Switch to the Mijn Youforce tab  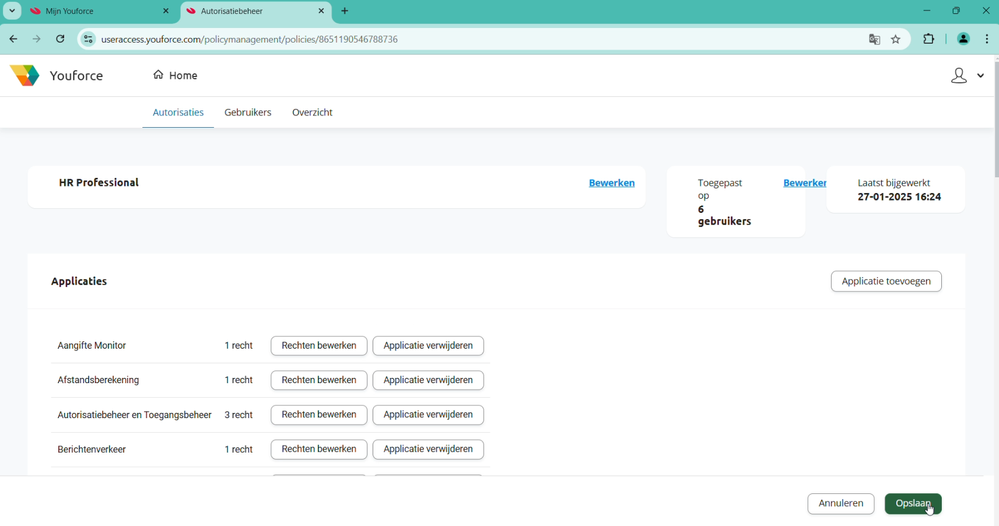[x=101, y=11]
